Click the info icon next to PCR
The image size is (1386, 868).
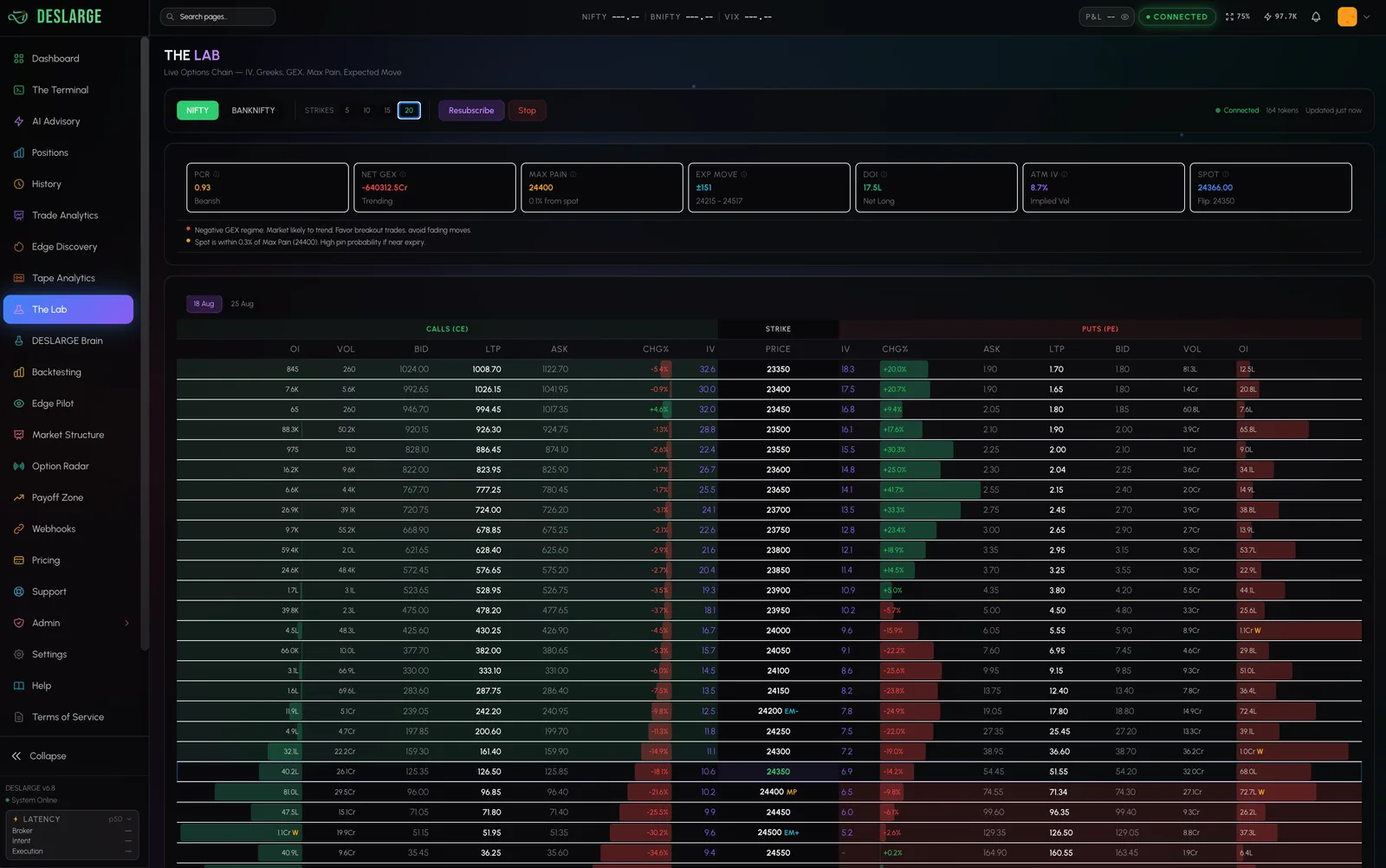tap(217, 174)
